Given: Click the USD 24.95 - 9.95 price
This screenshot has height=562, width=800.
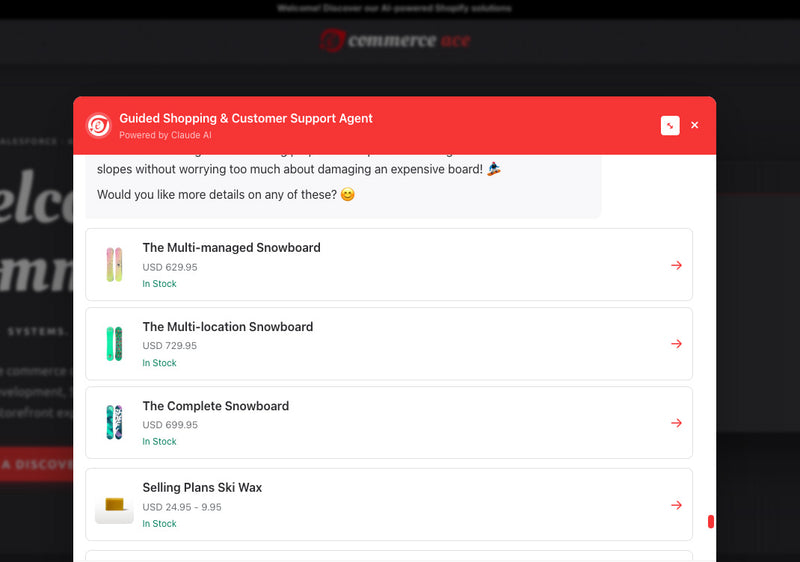Looking at the screenshot, I should (x=182, y=507).
